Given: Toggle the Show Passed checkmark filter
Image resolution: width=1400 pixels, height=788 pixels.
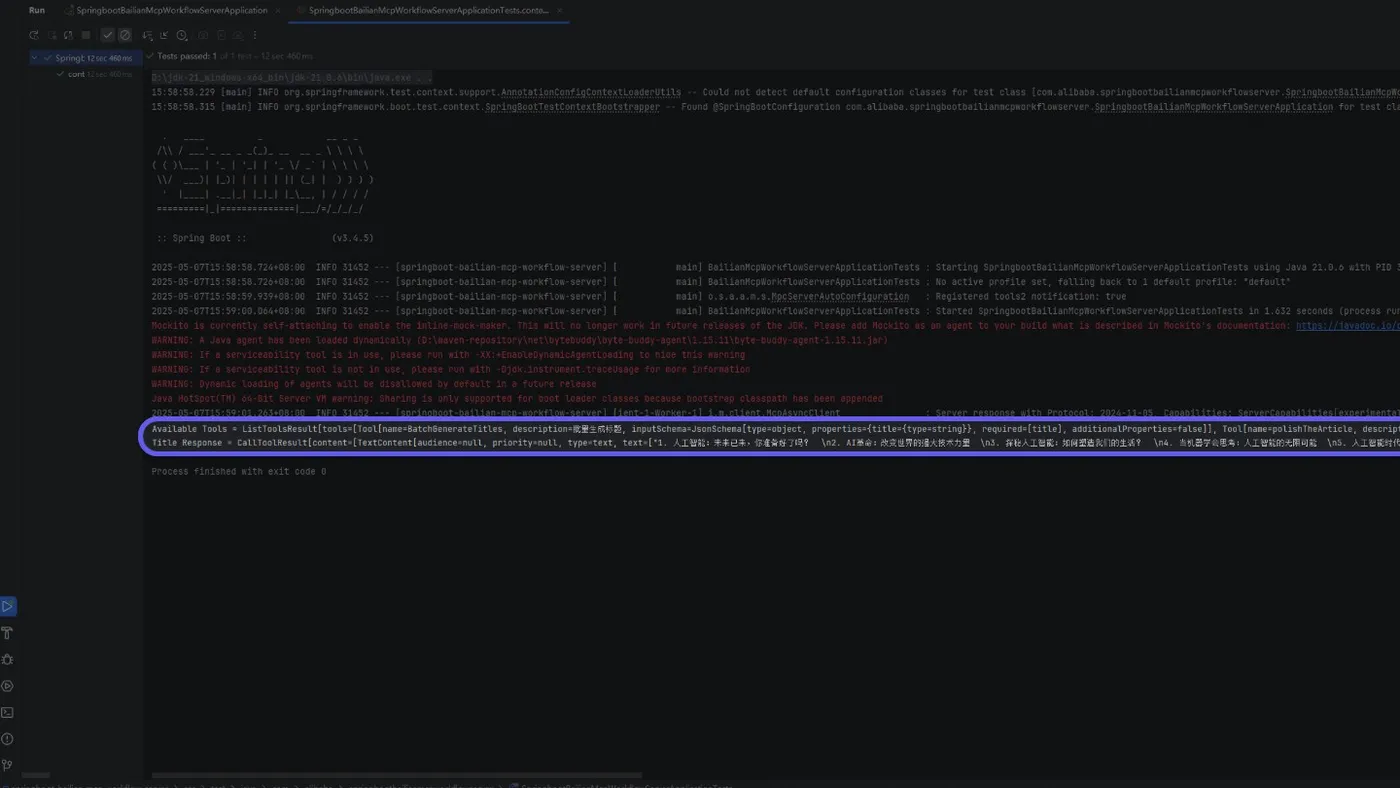Looking at the screenshot, I should [107, 35].
